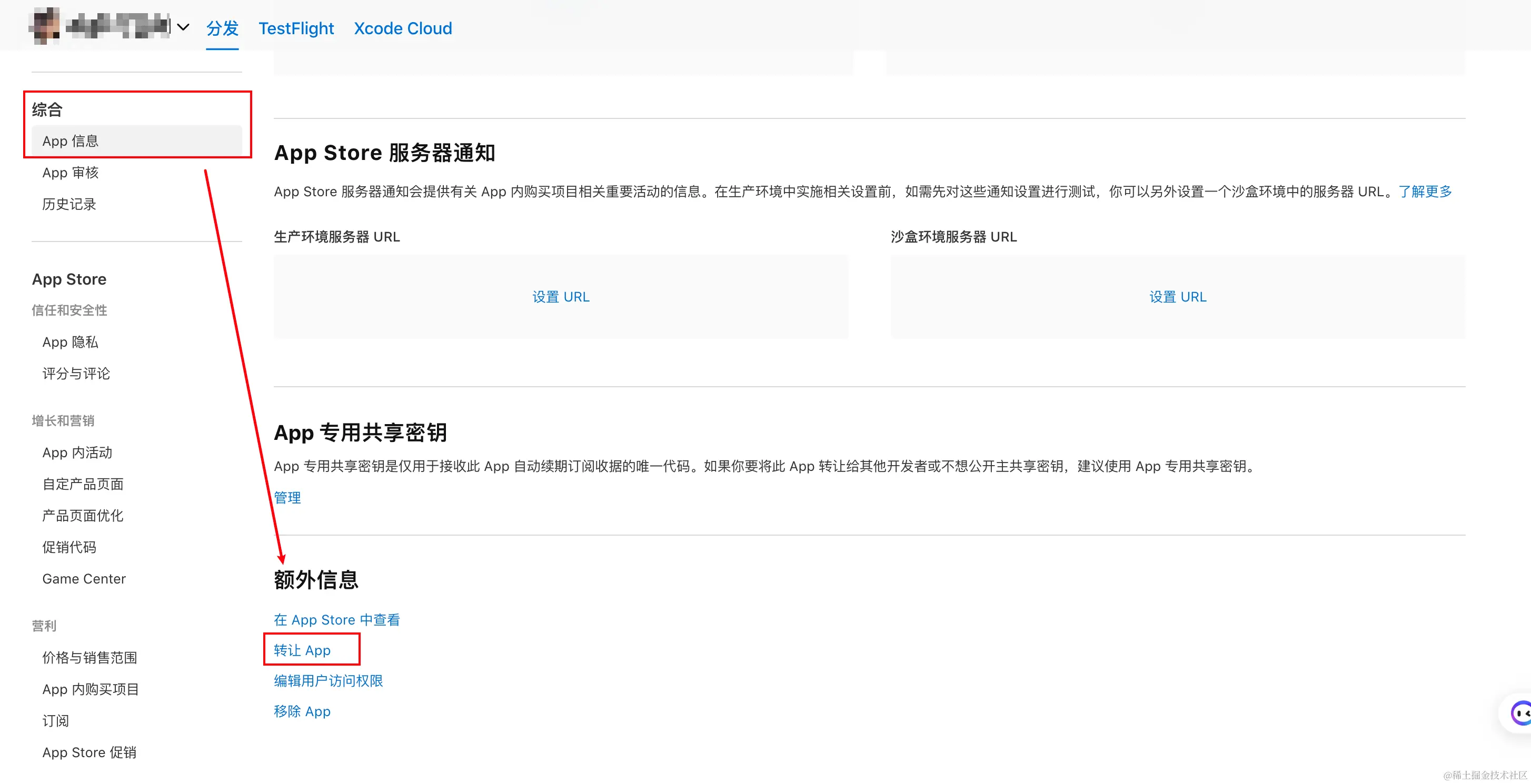
Task: Click the 了解更多 link
Action: 1425,191
